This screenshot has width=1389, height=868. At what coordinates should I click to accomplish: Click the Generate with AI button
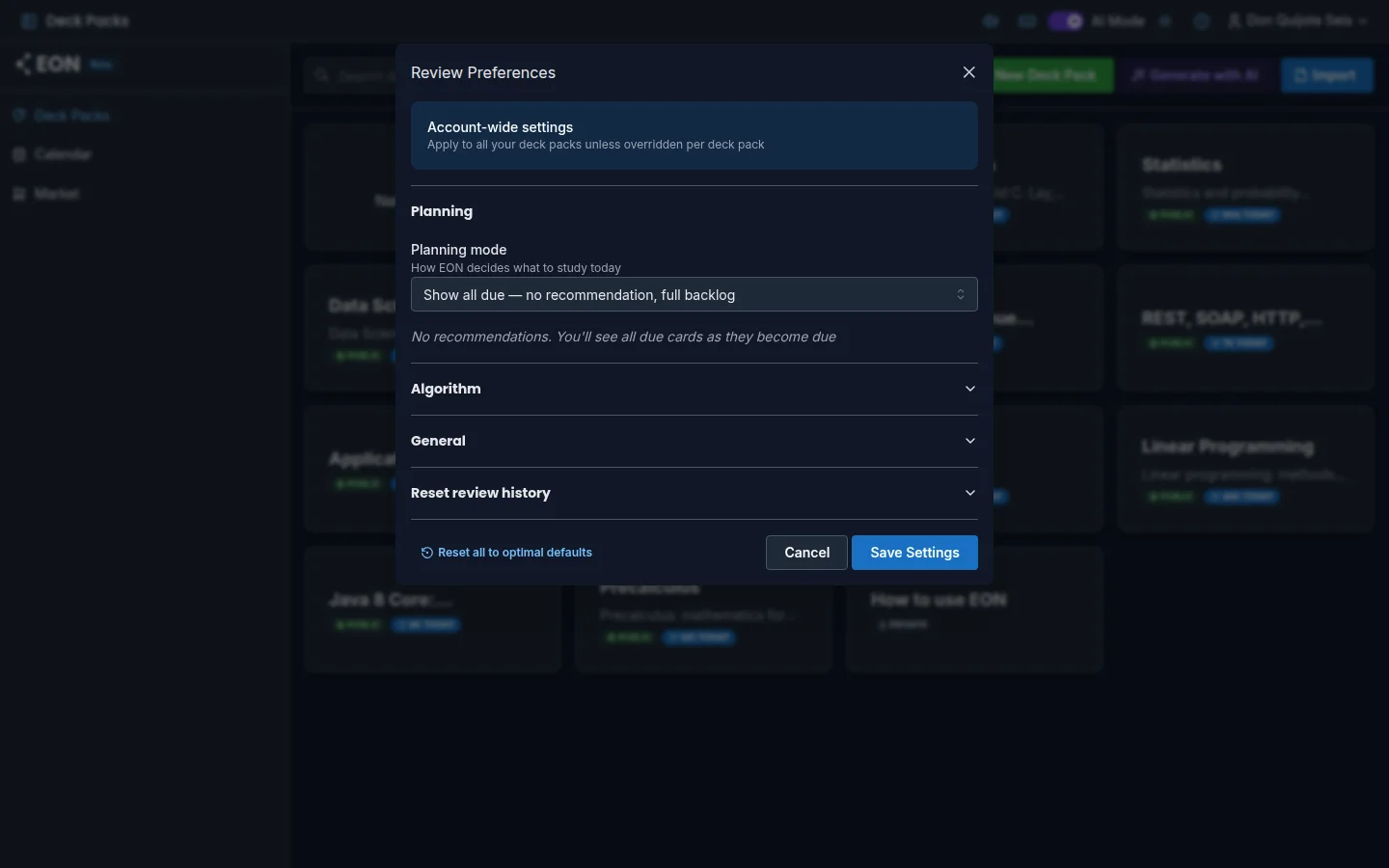[x=1196, y=75]
